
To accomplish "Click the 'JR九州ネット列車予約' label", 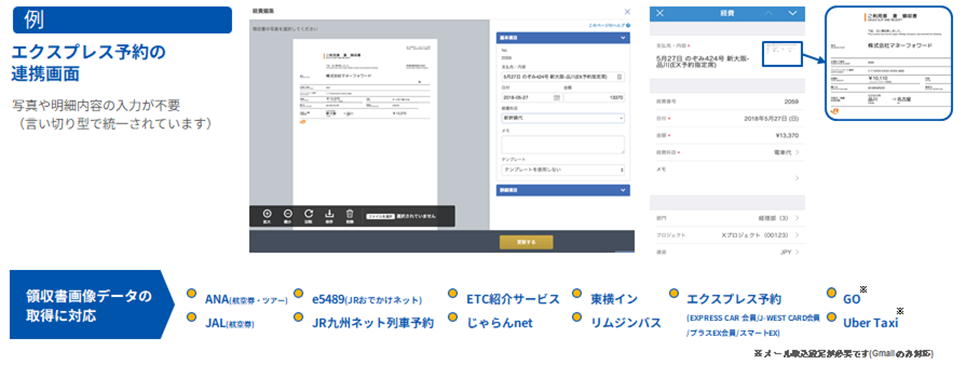I will tap(372, 324).
